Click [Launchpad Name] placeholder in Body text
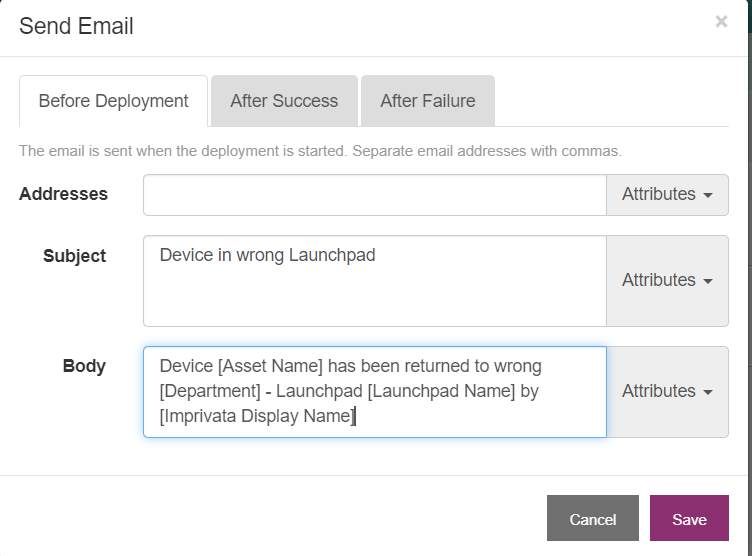 (441, 391)
